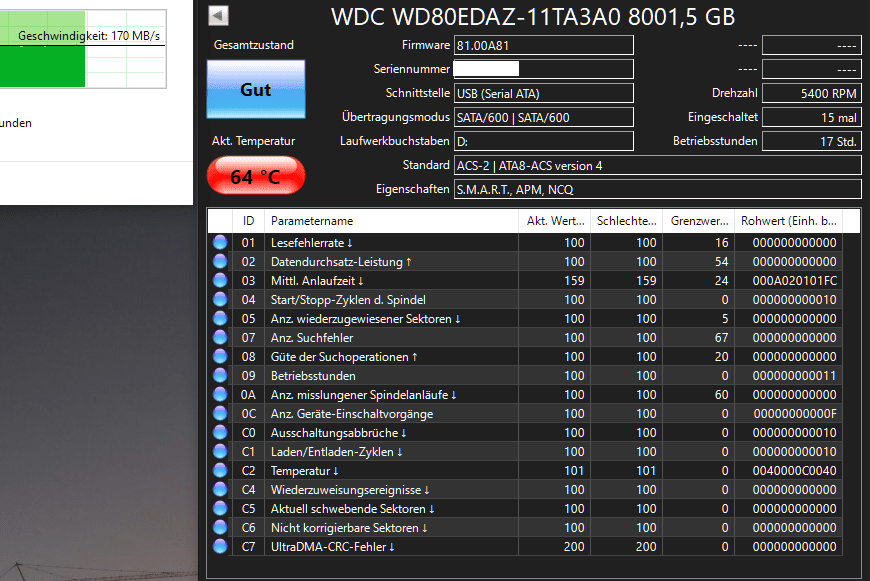Screen dimensions: 870x581
Task: Click the 64 °C temperature button
Action: coord(256,176)
